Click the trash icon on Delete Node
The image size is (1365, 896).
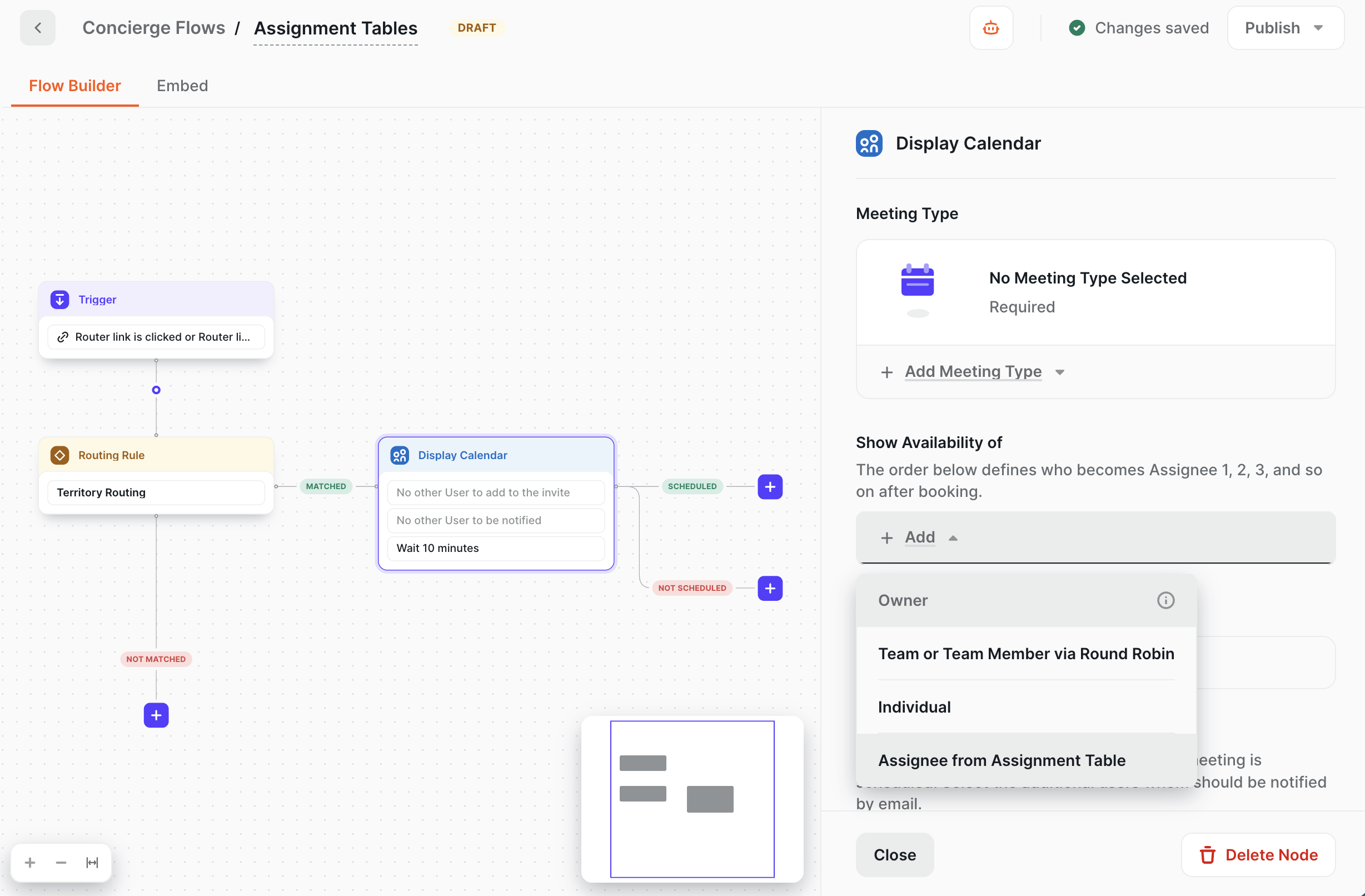tap(1207, 855)
